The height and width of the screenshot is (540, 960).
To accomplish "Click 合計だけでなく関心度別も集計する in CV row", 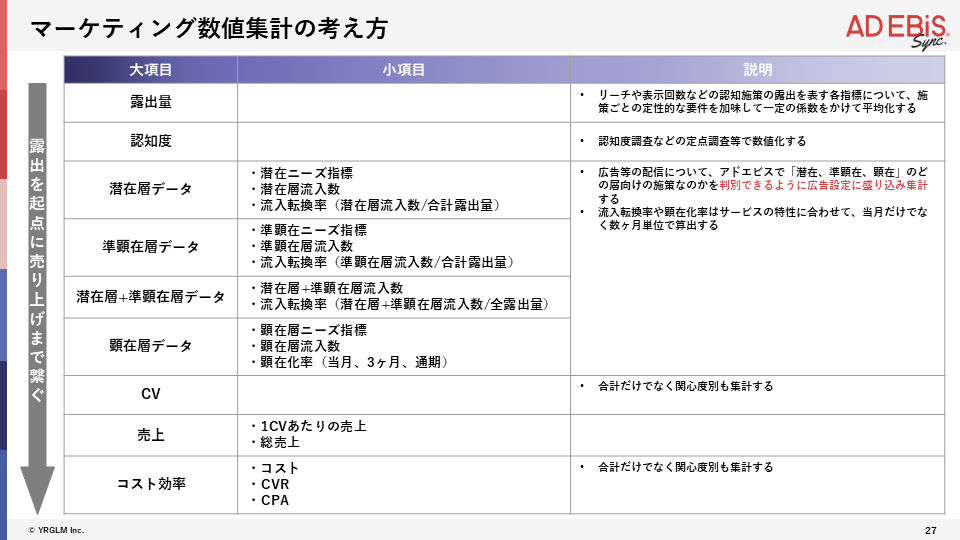I will point(686,386).
